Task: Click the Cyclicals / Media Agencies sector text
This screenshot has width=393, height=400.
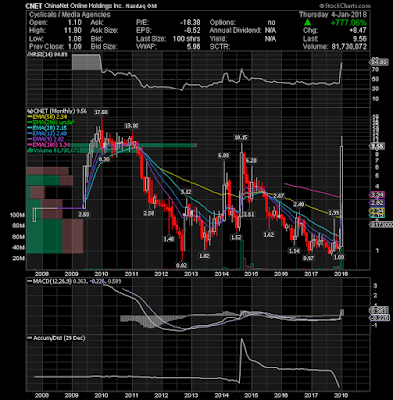Action: click(x=69, y=14)
